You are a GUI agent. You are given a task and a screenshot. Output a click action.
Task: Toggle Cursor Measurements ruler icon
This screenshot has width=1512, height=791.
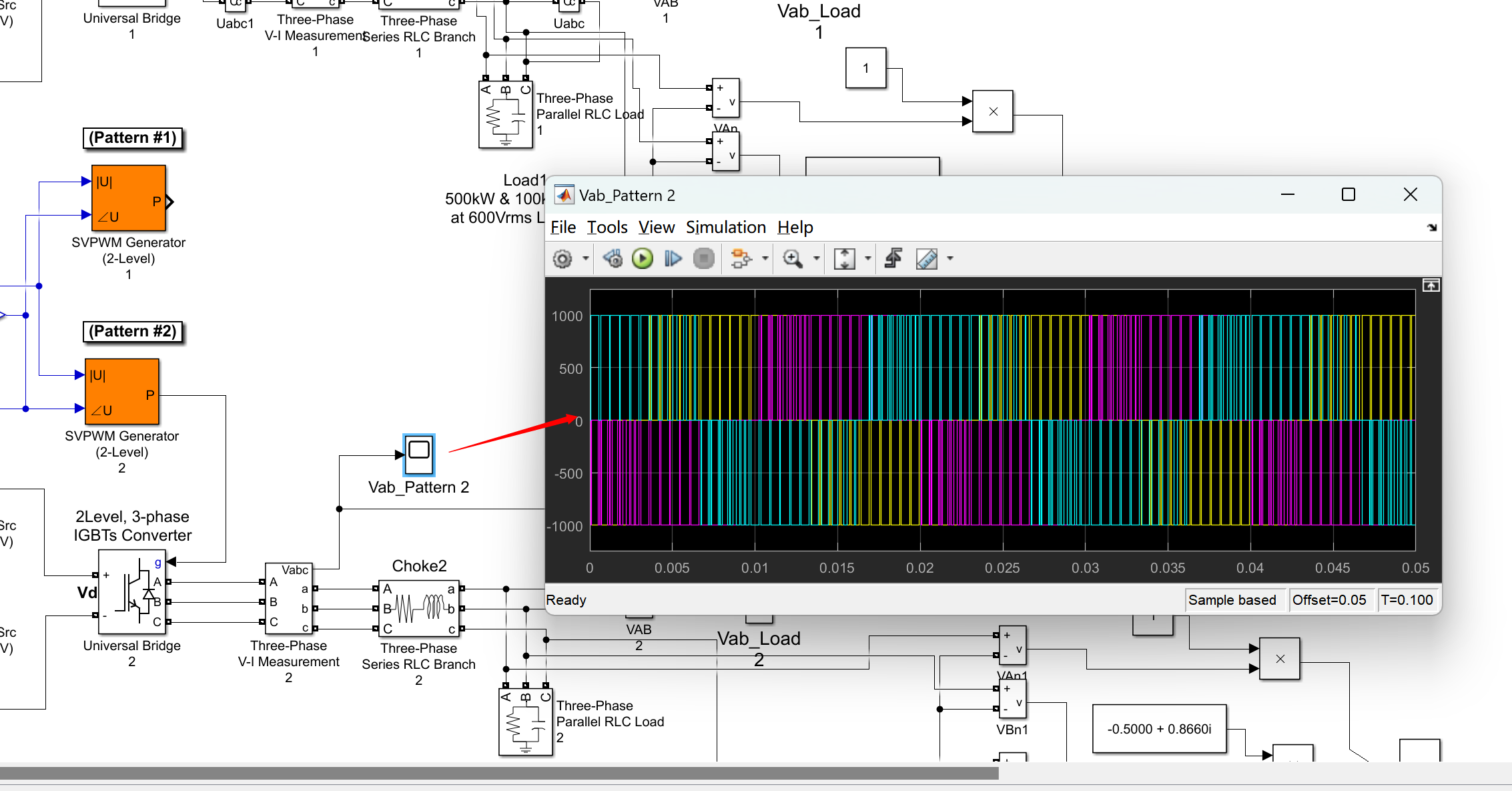pyautogui.click(x=927, y=259)
